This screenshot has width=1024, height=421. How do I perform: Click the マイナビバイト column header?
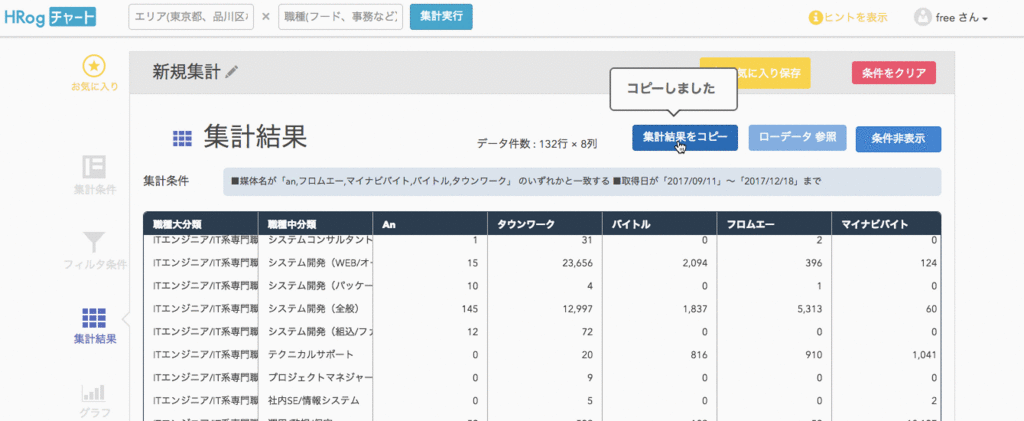click(886, 225)
